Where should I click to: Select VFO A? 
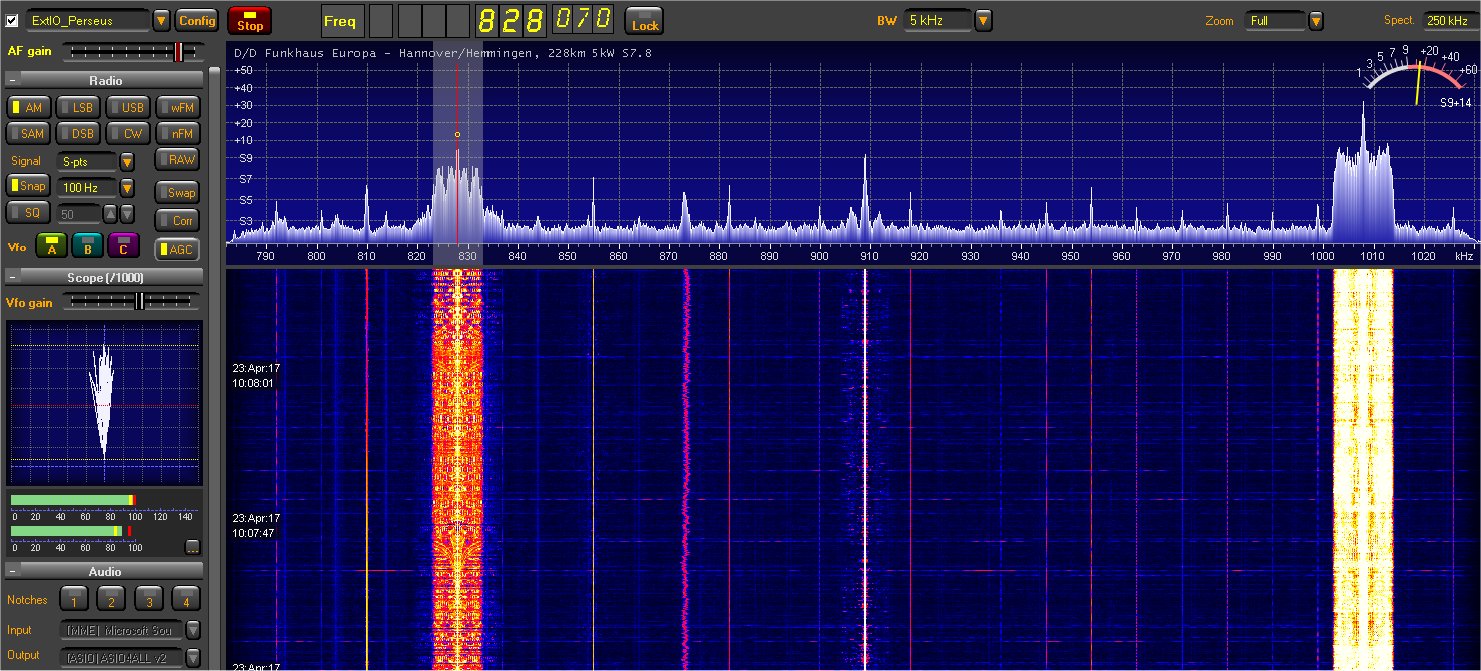click(x=50, y=246)
